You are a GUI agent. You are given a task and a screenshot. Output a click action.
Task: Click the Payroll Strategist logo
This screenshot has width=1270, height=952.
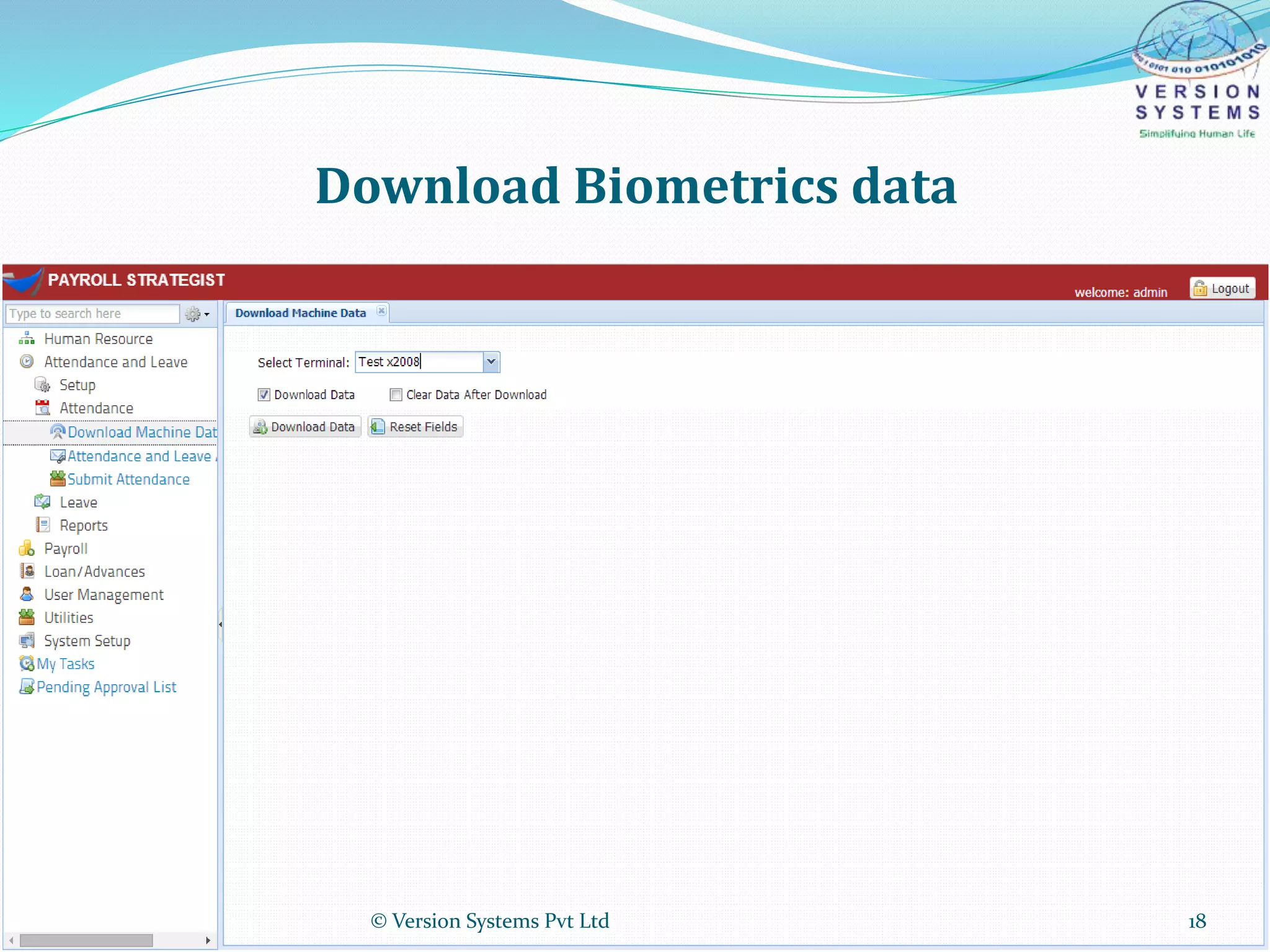click(24, 281)
